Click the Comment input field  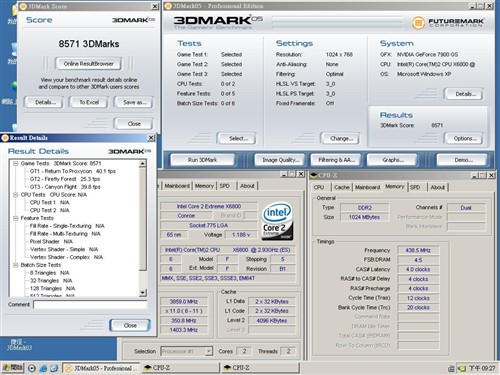coord(90,305)
